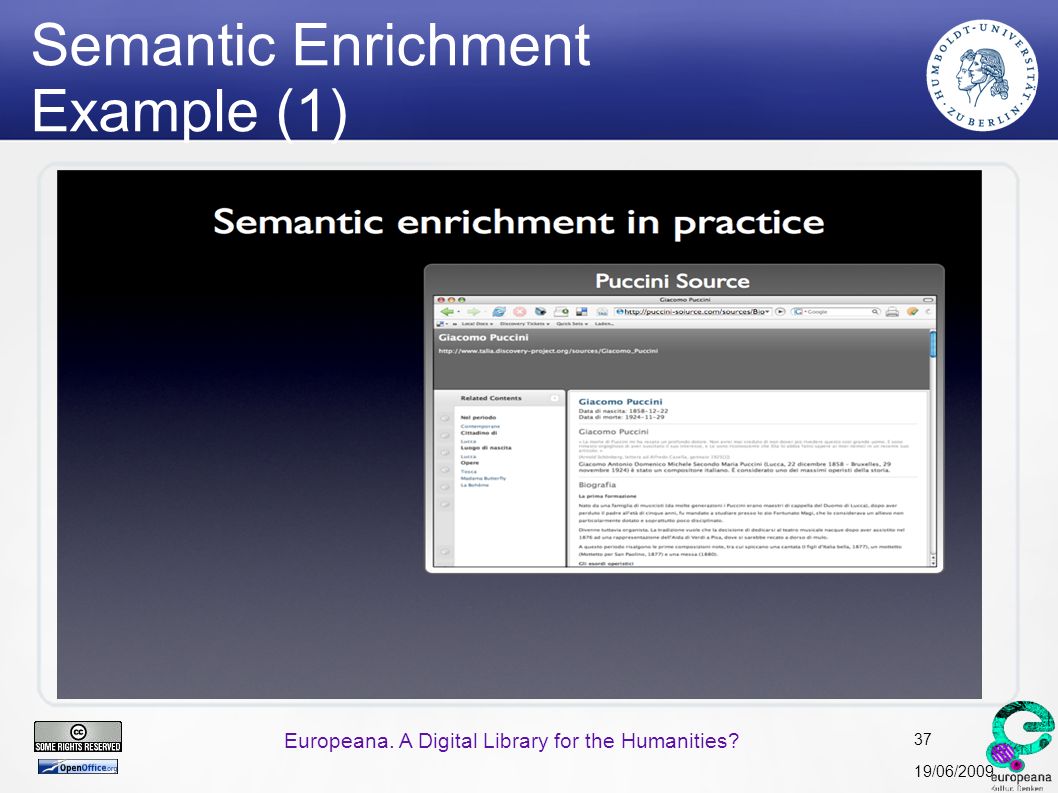
Task: Click the address bar with puccini-soiurce.com URL
Action: pyautogui.click(x=692, y=311)
